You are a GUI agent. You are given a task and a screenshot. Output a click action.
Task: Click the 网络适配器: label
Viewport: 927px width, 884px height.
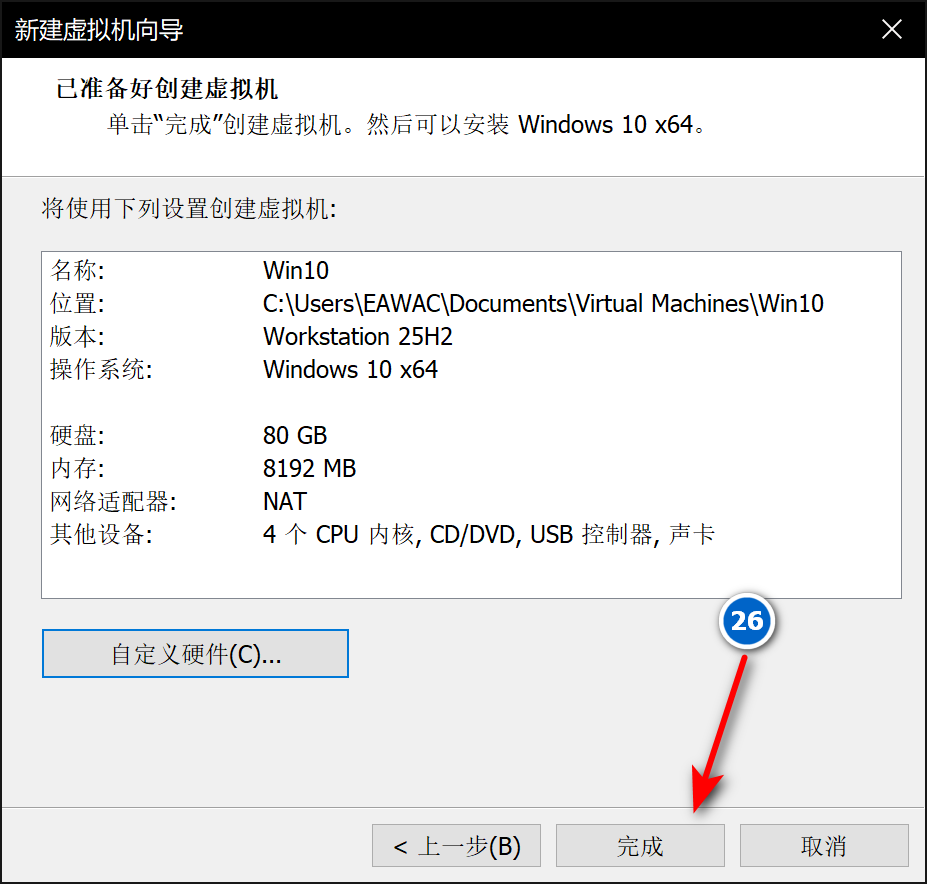(x=113, y=502)
